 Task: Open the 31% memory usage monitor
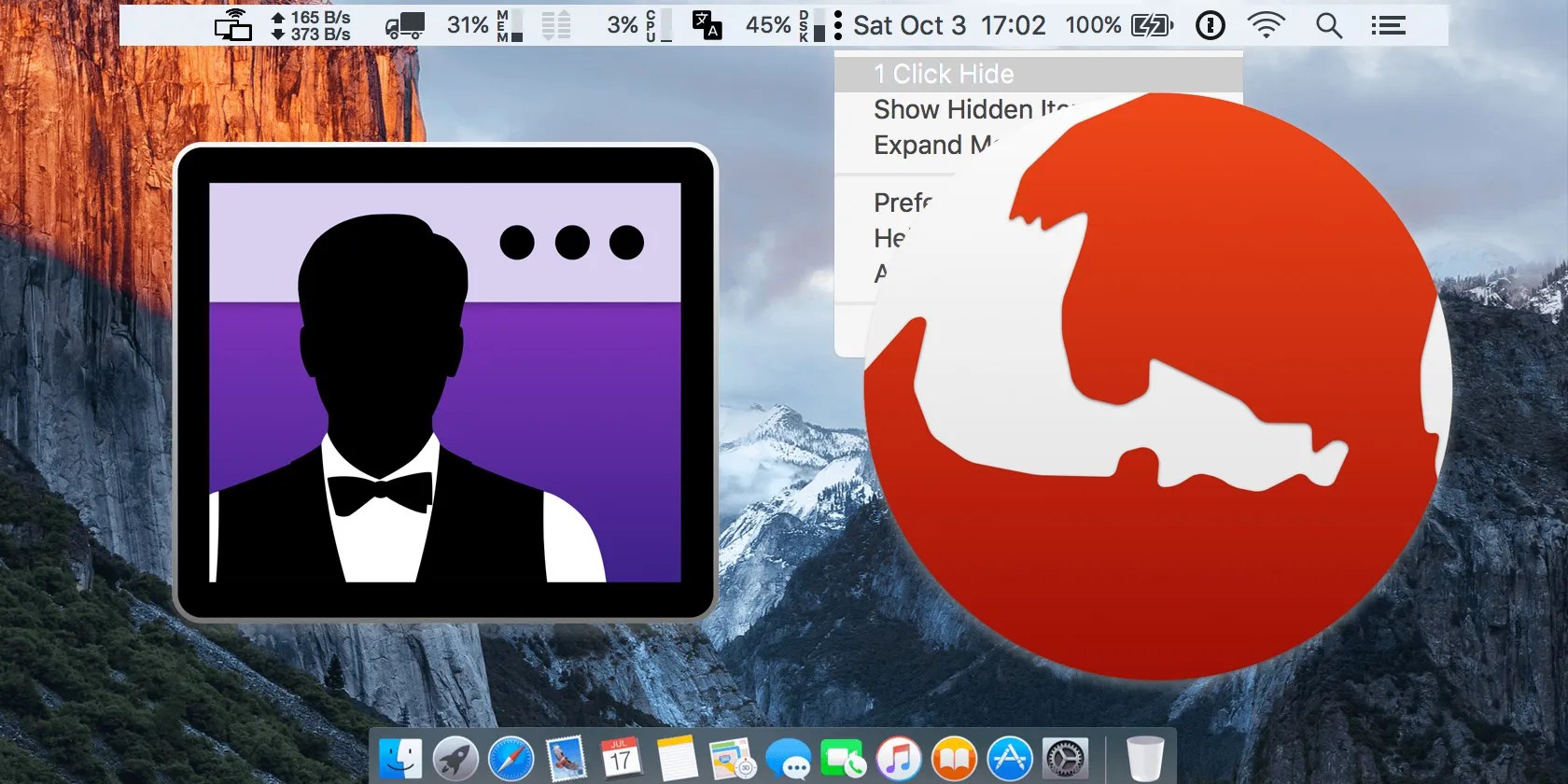pos(484,25)
